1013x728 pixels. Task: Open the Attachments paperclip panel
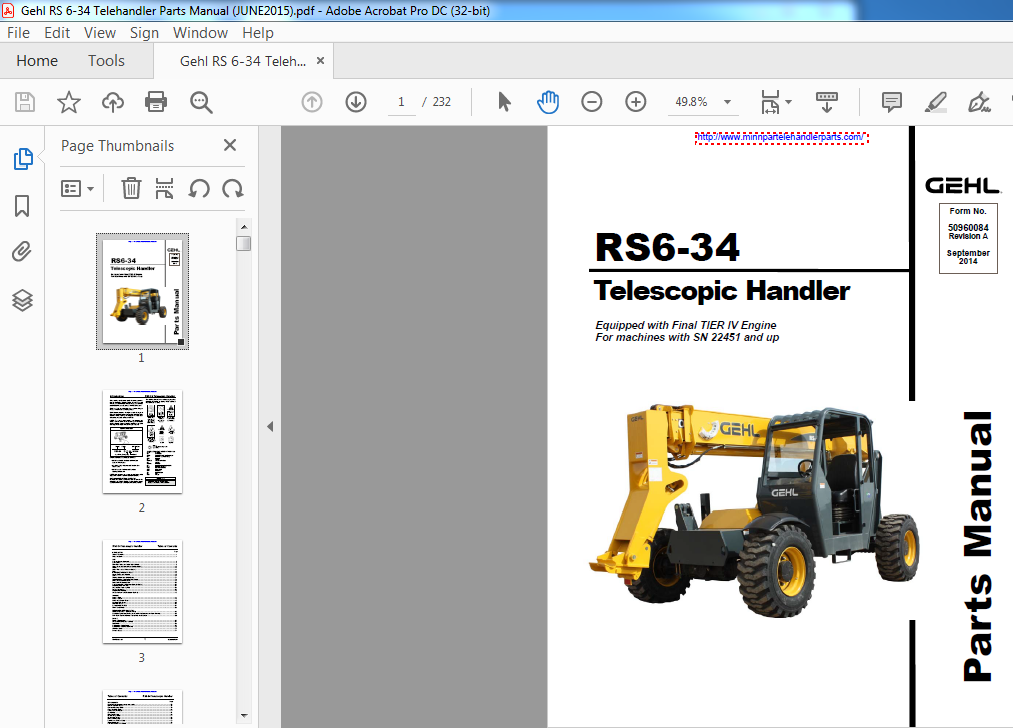click(22, 251)
